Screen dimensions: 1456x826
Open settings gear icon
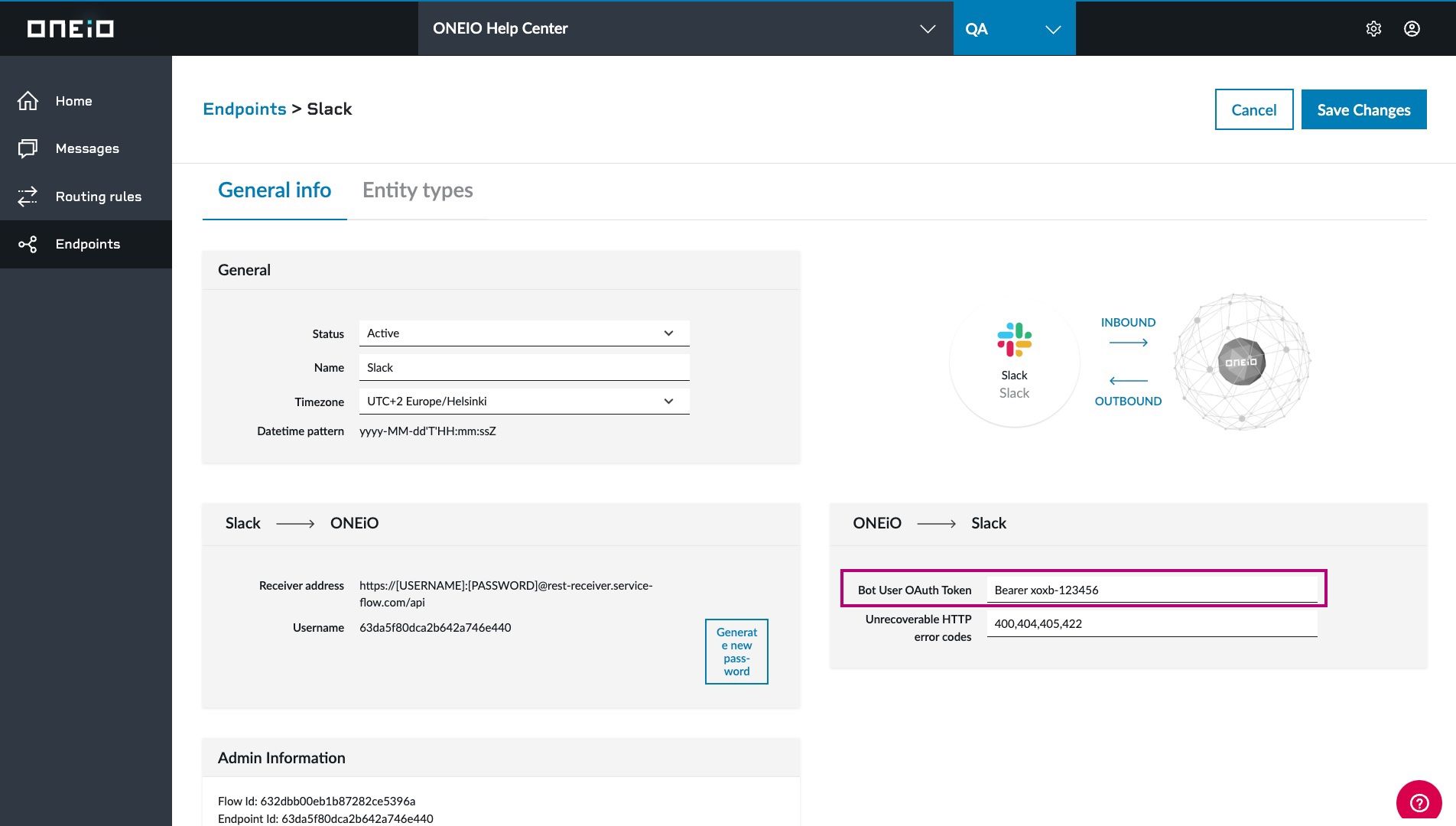(1373, 28)
